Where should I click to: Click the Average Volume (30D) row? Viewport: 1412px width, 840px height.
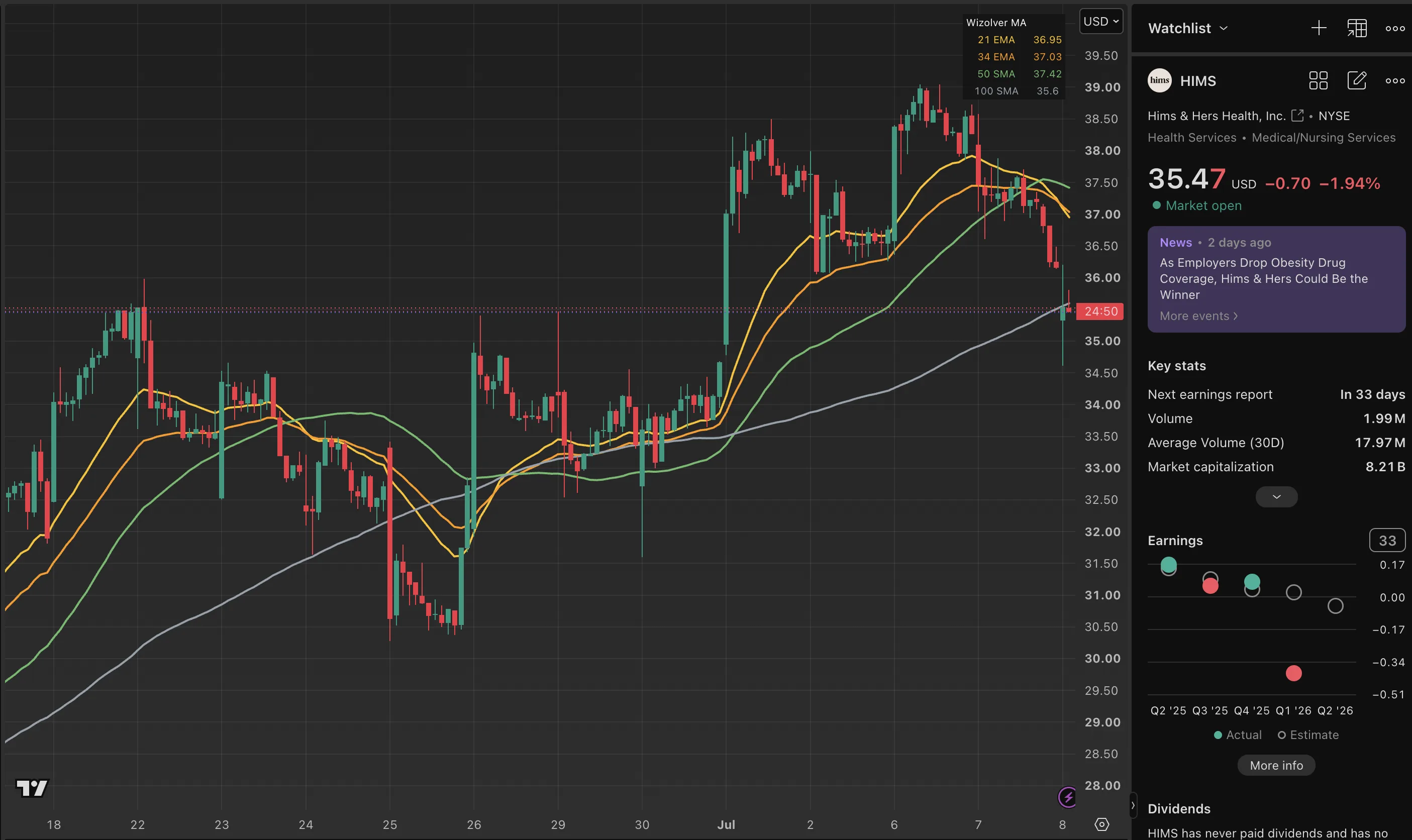point(1276,443)
